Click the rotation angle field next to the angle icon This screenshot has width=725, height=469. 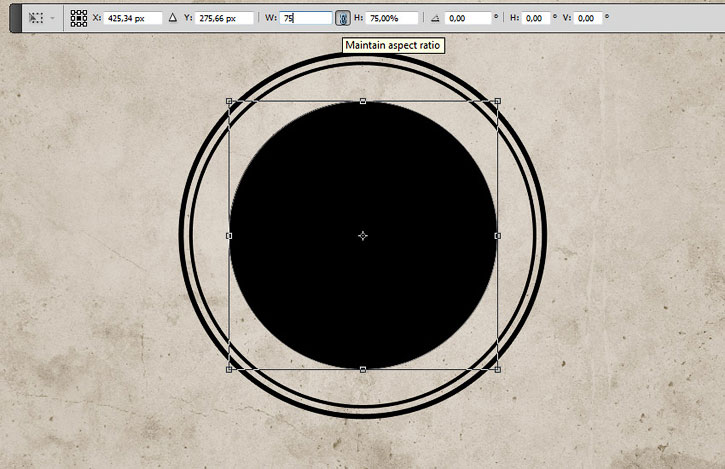pos(467,18)
